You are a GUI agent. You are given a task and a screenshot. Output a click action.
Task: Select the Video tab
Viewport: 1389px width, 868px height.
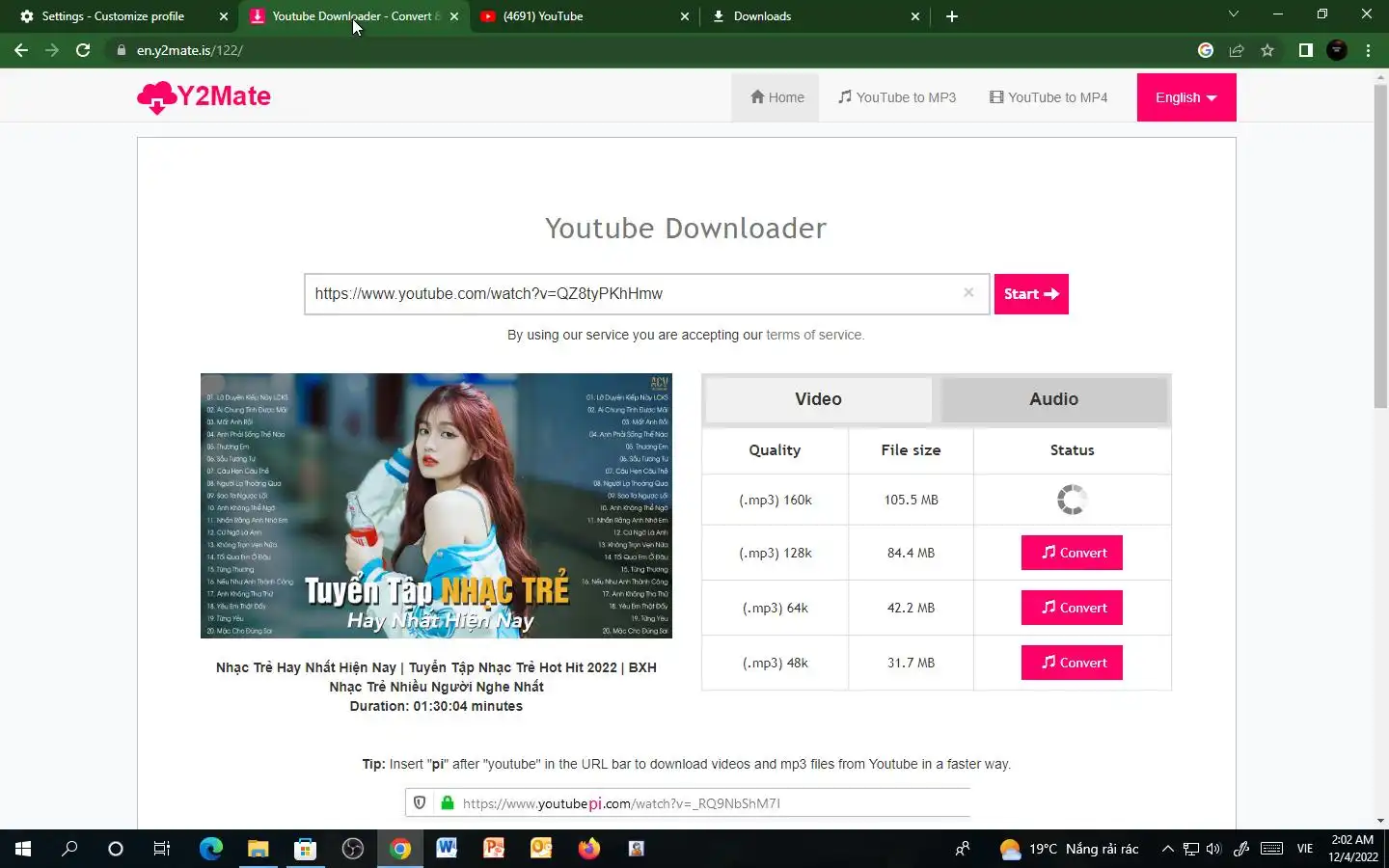point(818,399)
